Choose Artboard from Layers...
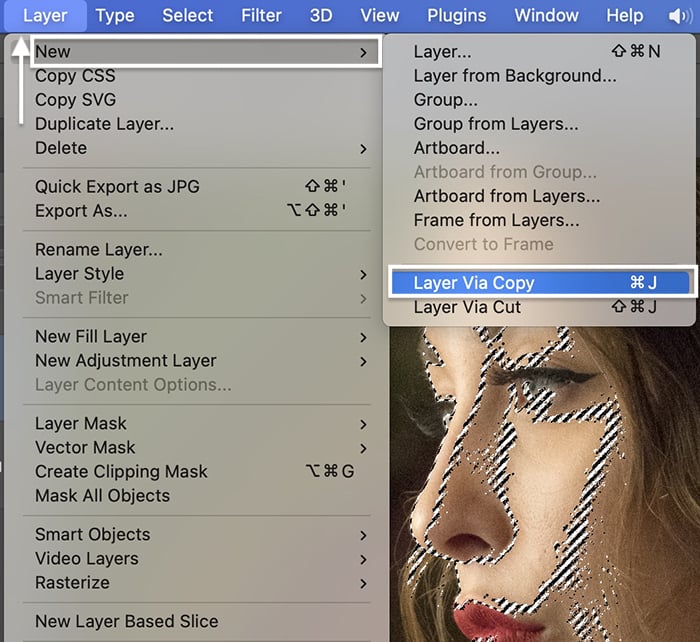Screen dimensions: 700x642 [539, 196]
